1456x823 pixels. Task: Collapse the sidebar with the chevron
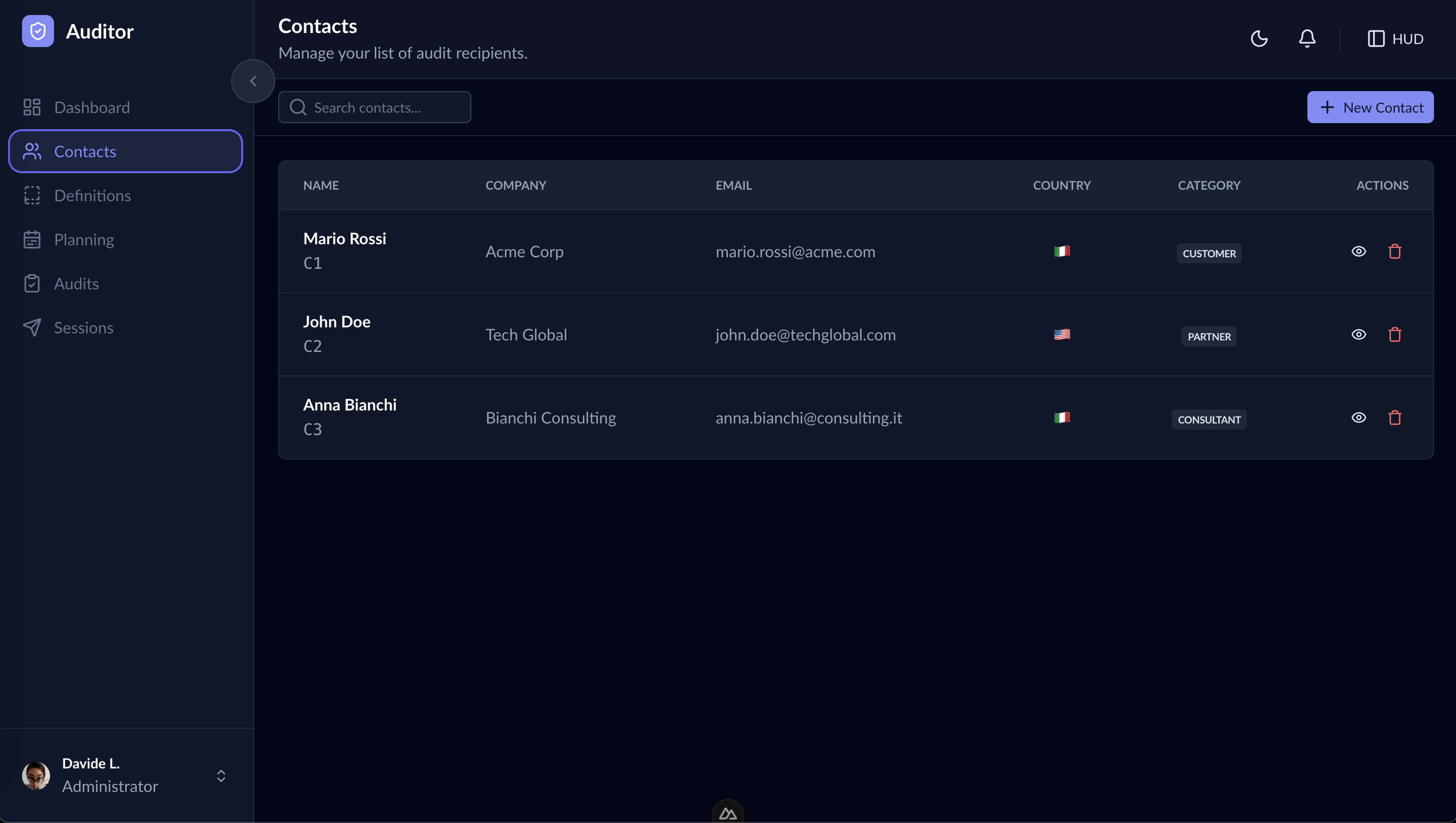pos(253,80)
